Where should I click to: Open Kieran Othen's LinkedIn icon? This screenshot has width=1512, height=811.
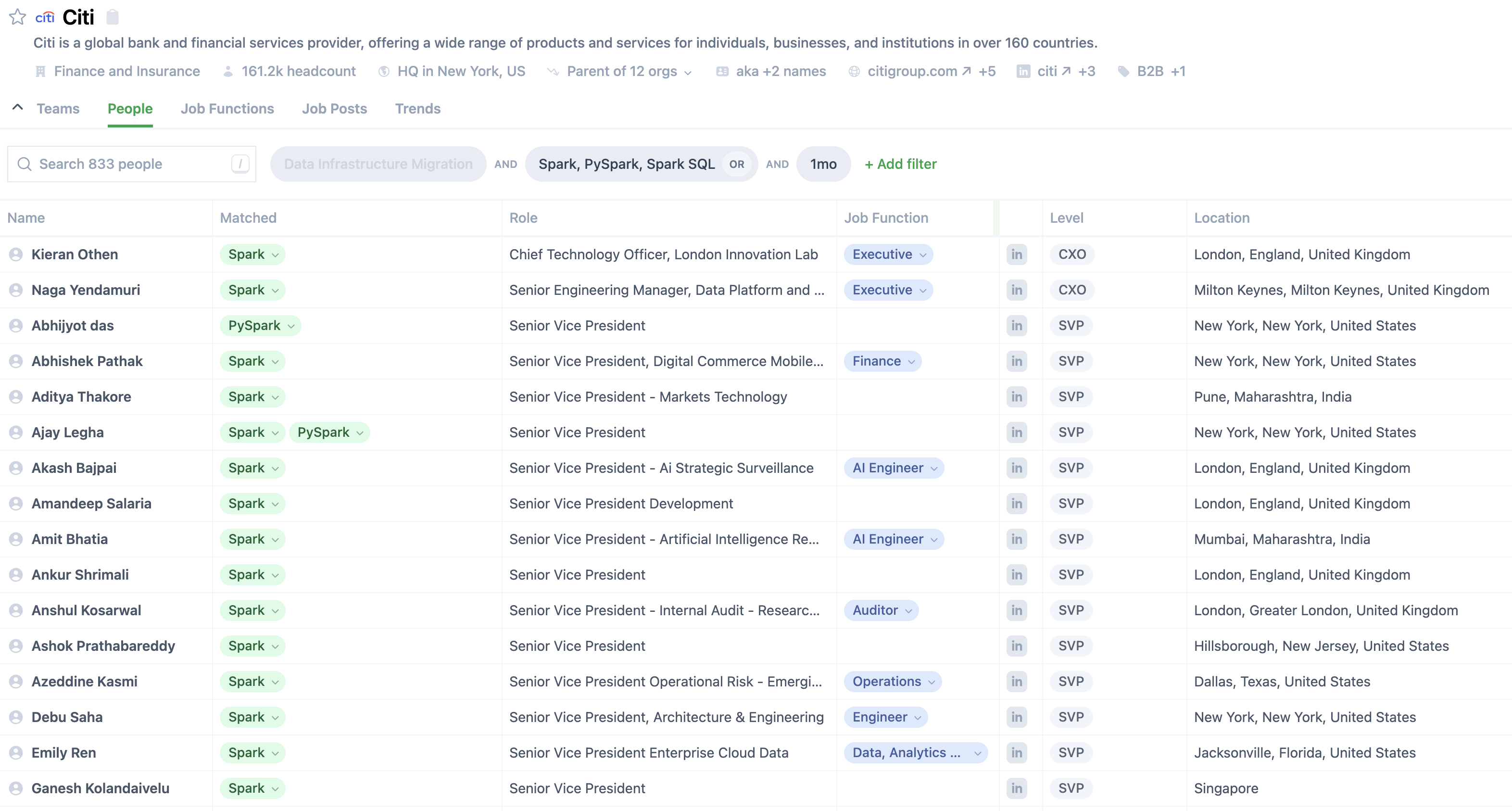1016,254
